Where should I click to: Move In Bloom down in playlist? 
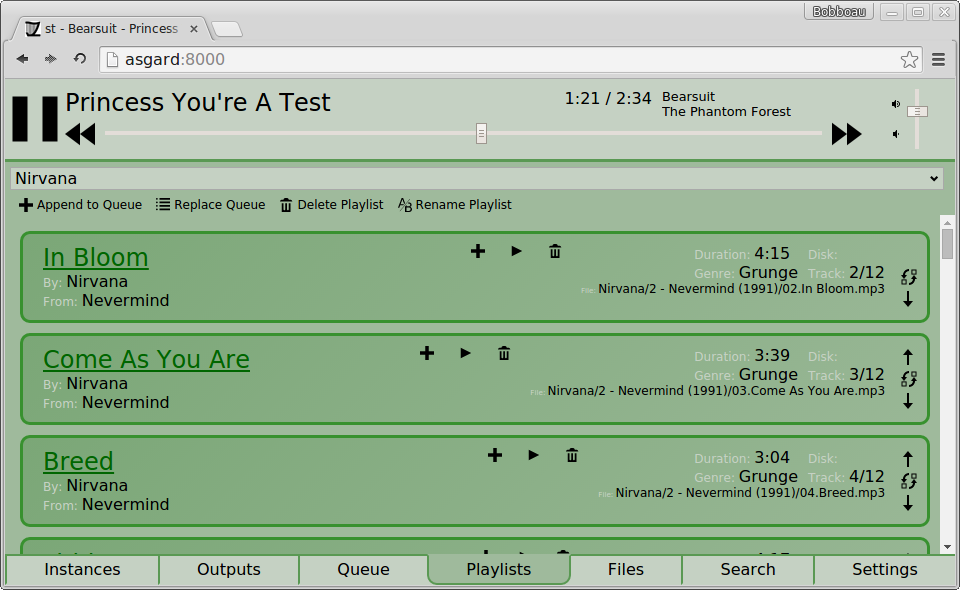pyautogui.click(x=908, y=299)
